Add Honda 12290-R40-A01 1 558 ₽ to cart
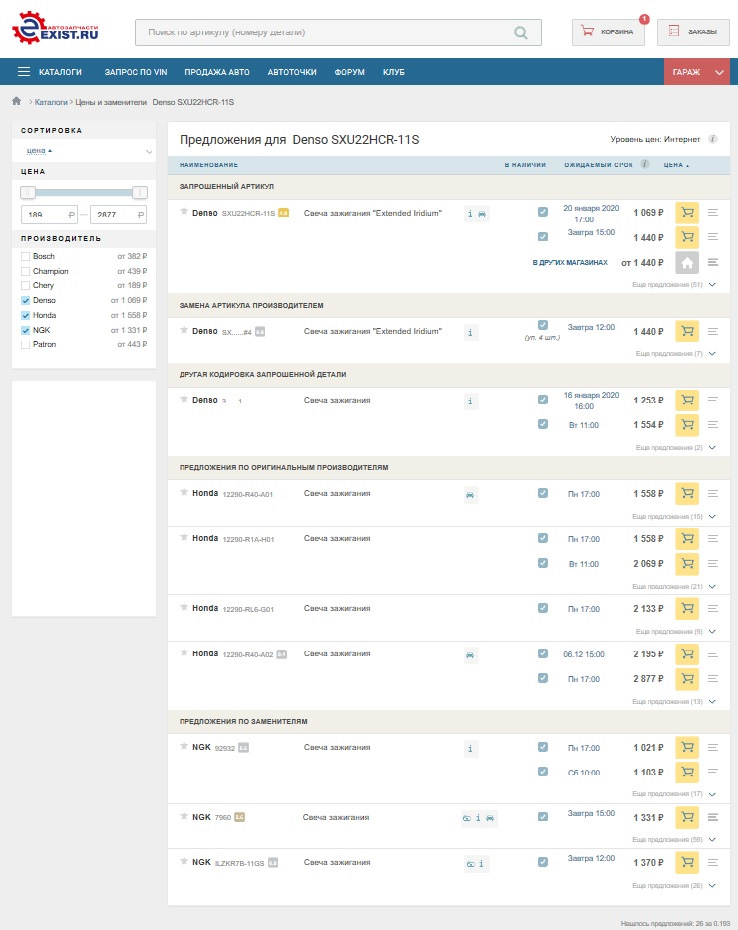Image resolution: width=738 pixels, height=930 pixels. coord(687,493)
